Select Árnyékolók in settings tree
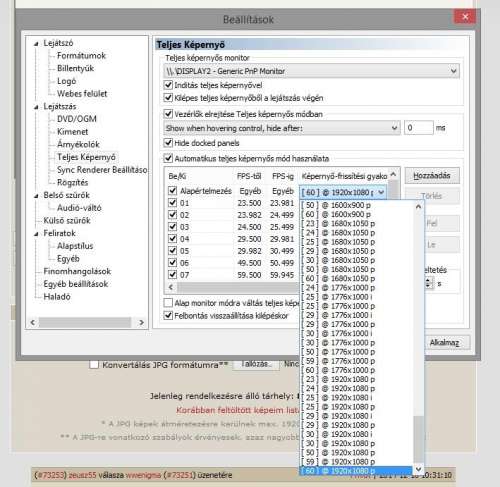500x487 pixels. pos(78,144)
